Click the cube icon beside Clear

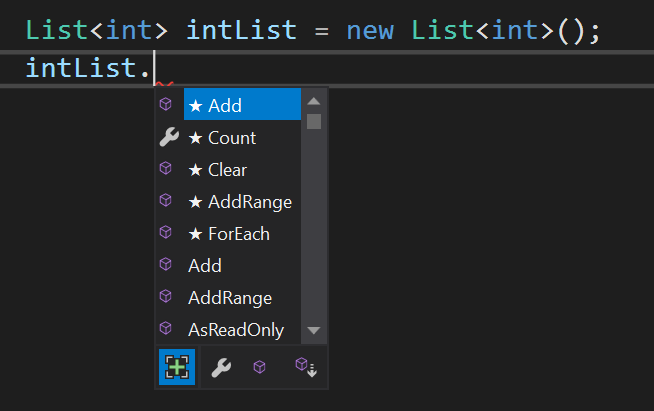166,168
